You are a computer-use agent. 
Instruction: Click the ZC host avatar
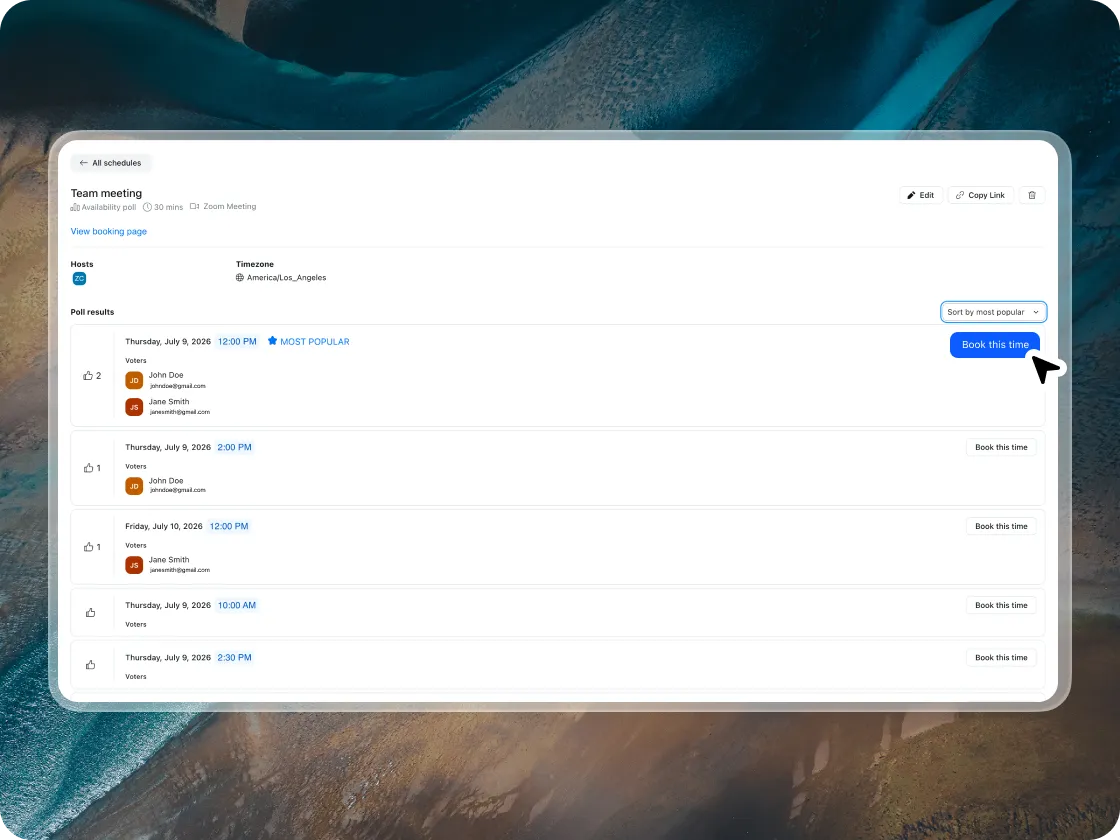coord(79,279)
